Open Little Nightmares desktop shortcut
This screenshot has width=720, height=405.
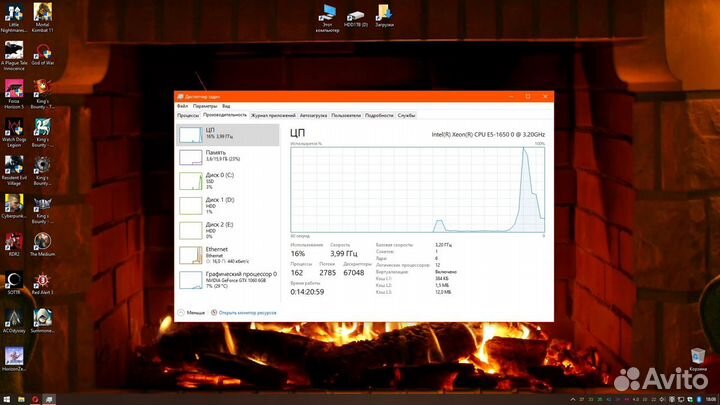[x=14, y=18]
